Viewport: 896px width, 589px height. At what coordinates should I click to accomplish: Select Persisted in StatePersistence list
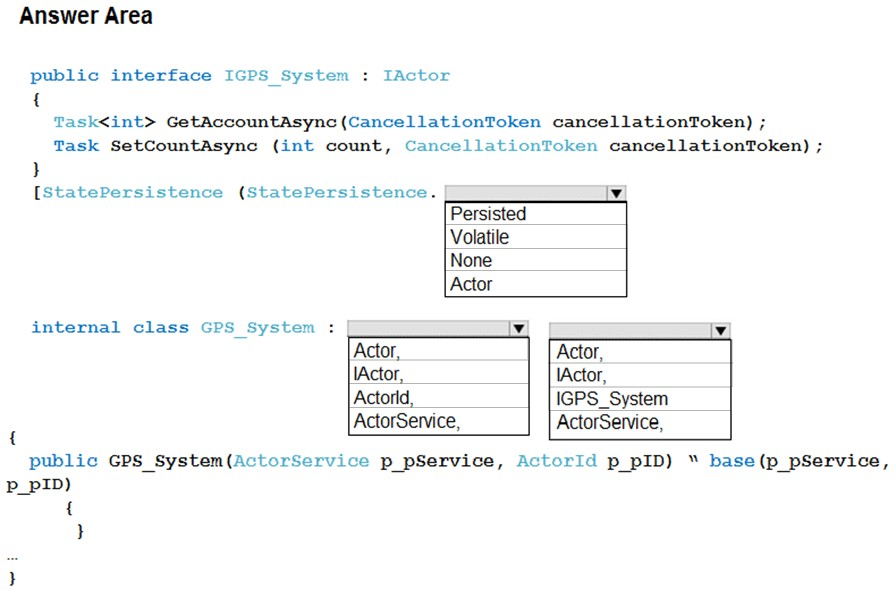coord(535,214)
